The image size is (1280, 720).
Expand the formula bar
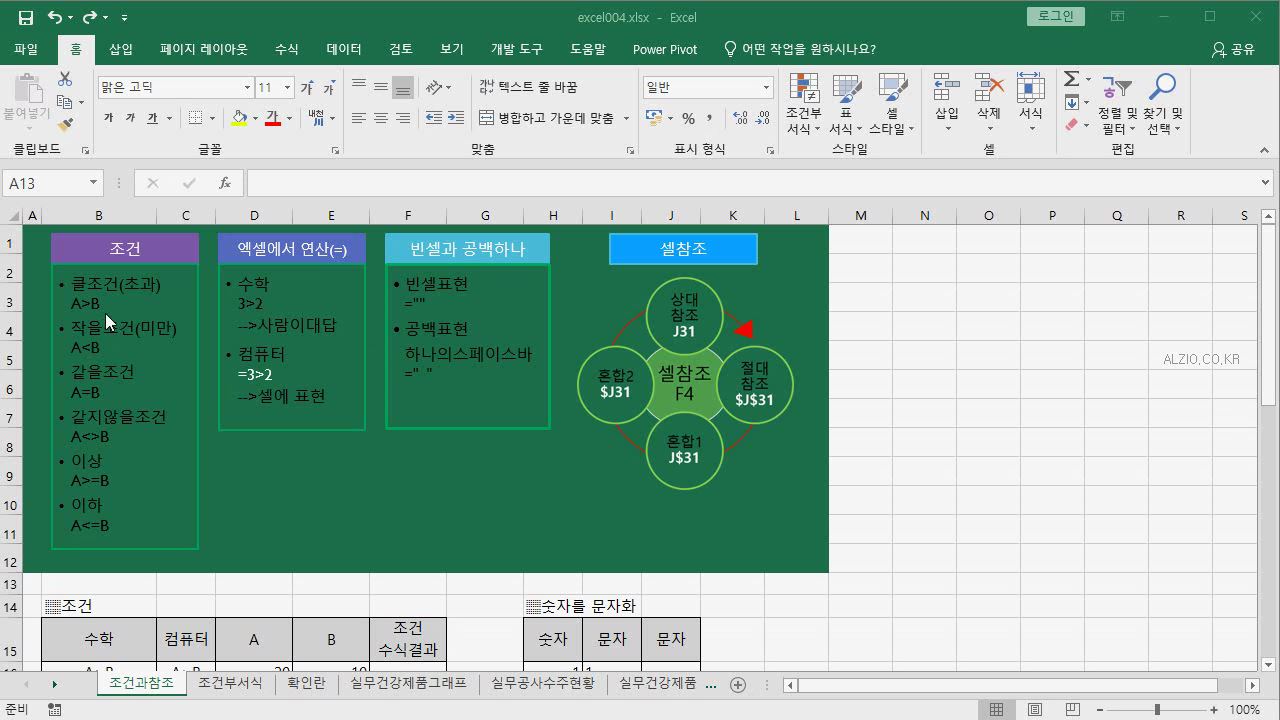(x=1267, y=183)
